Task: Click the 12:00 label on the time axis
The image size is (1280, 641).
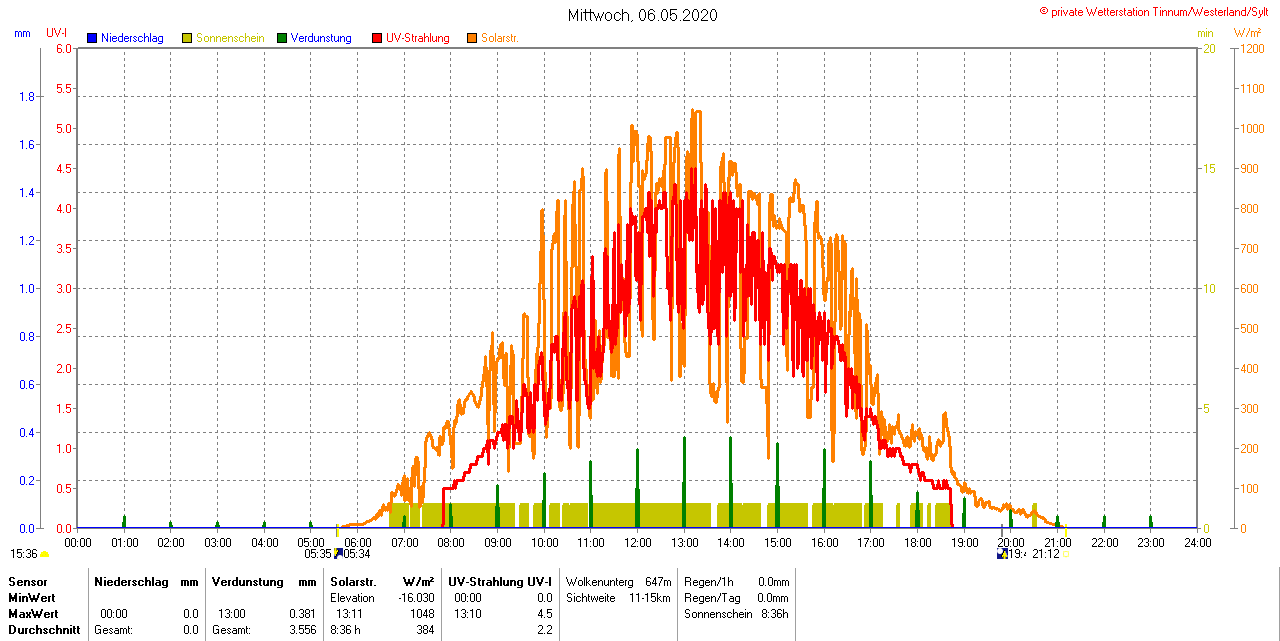Action: coord(637,542)
